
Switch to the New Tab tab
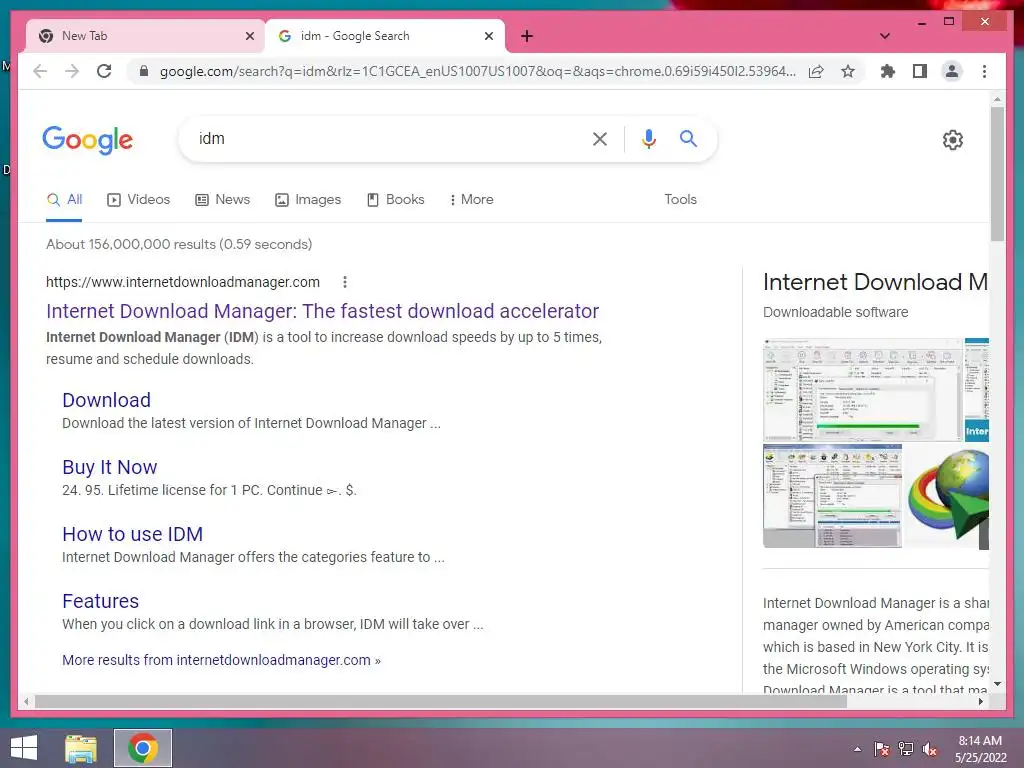pos(145,36)
